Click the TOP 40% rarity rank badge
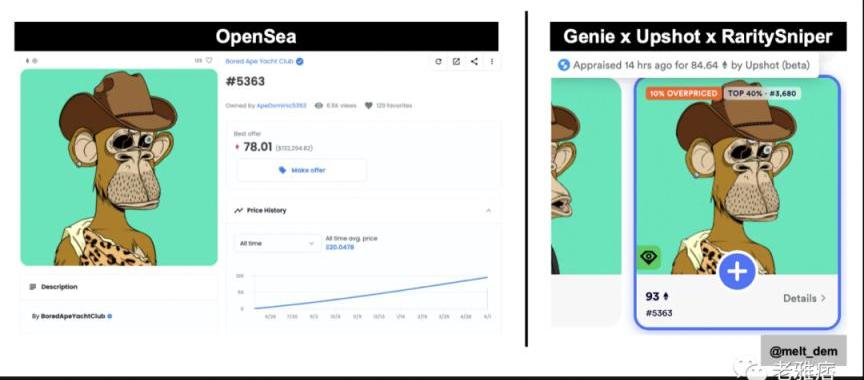This screenshot has height=380, width=864. [x=762, y=94]
